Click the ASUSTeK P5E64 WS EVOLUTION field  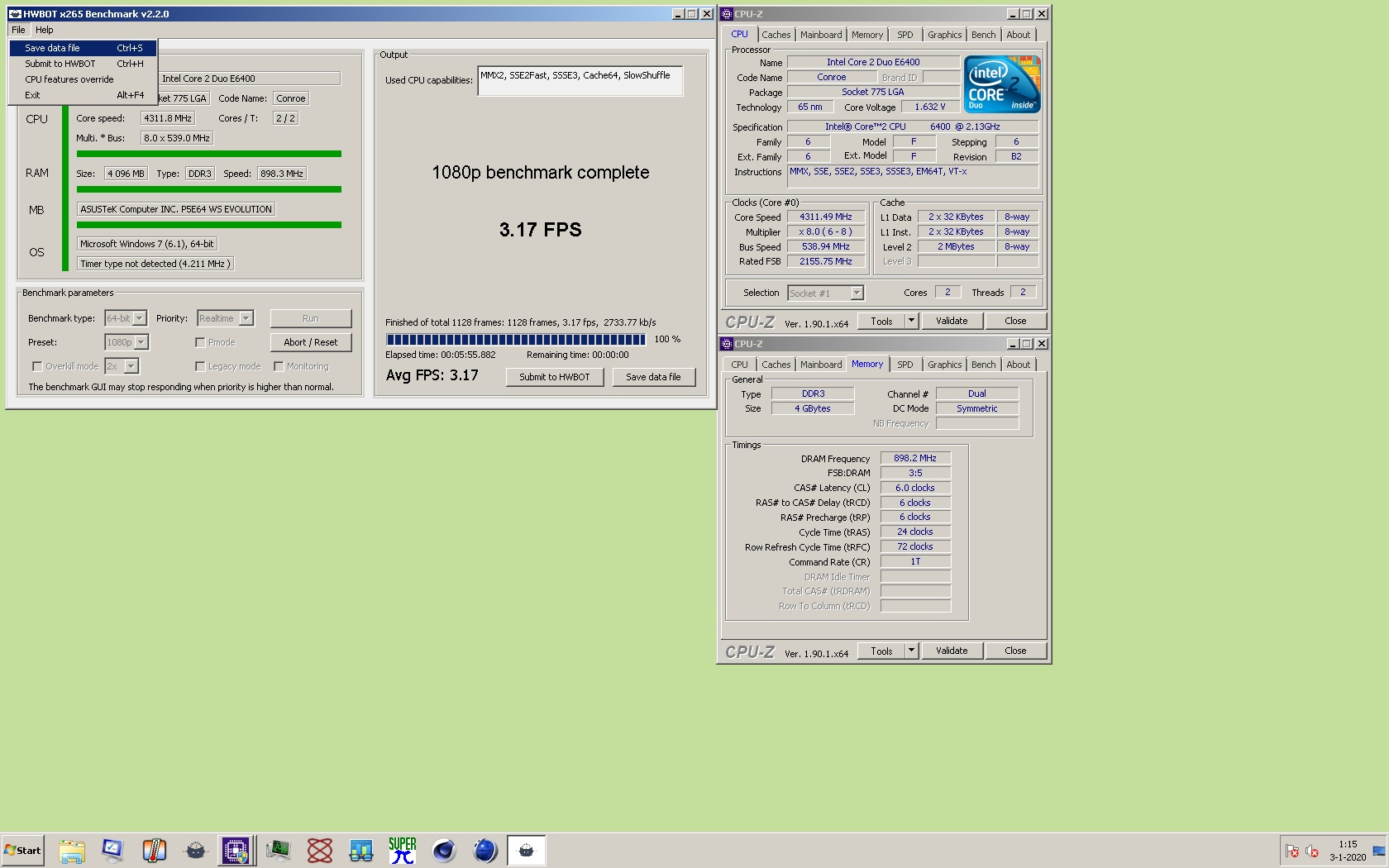175,209
